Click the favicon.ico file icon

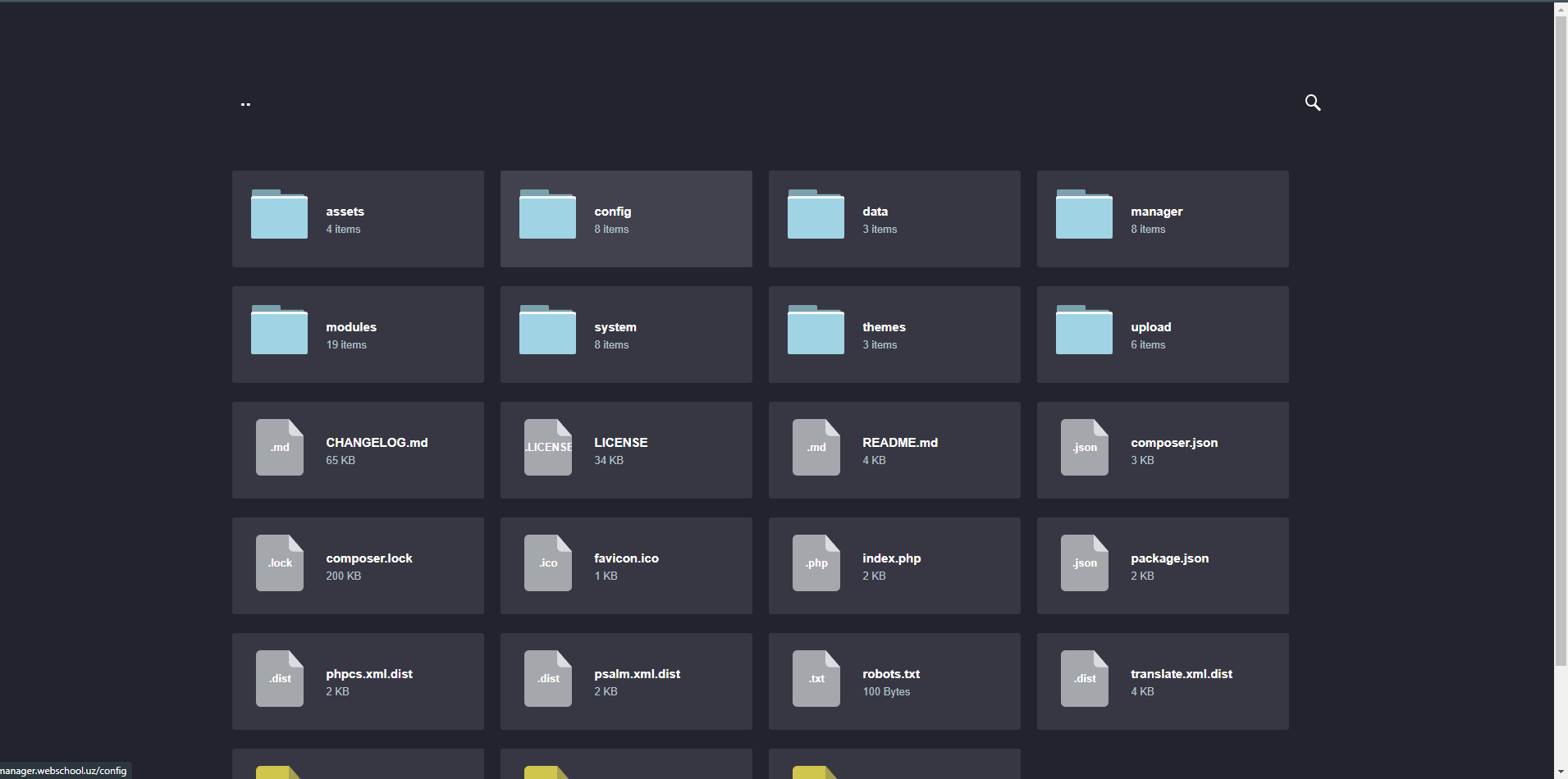[x=547, y=563]
